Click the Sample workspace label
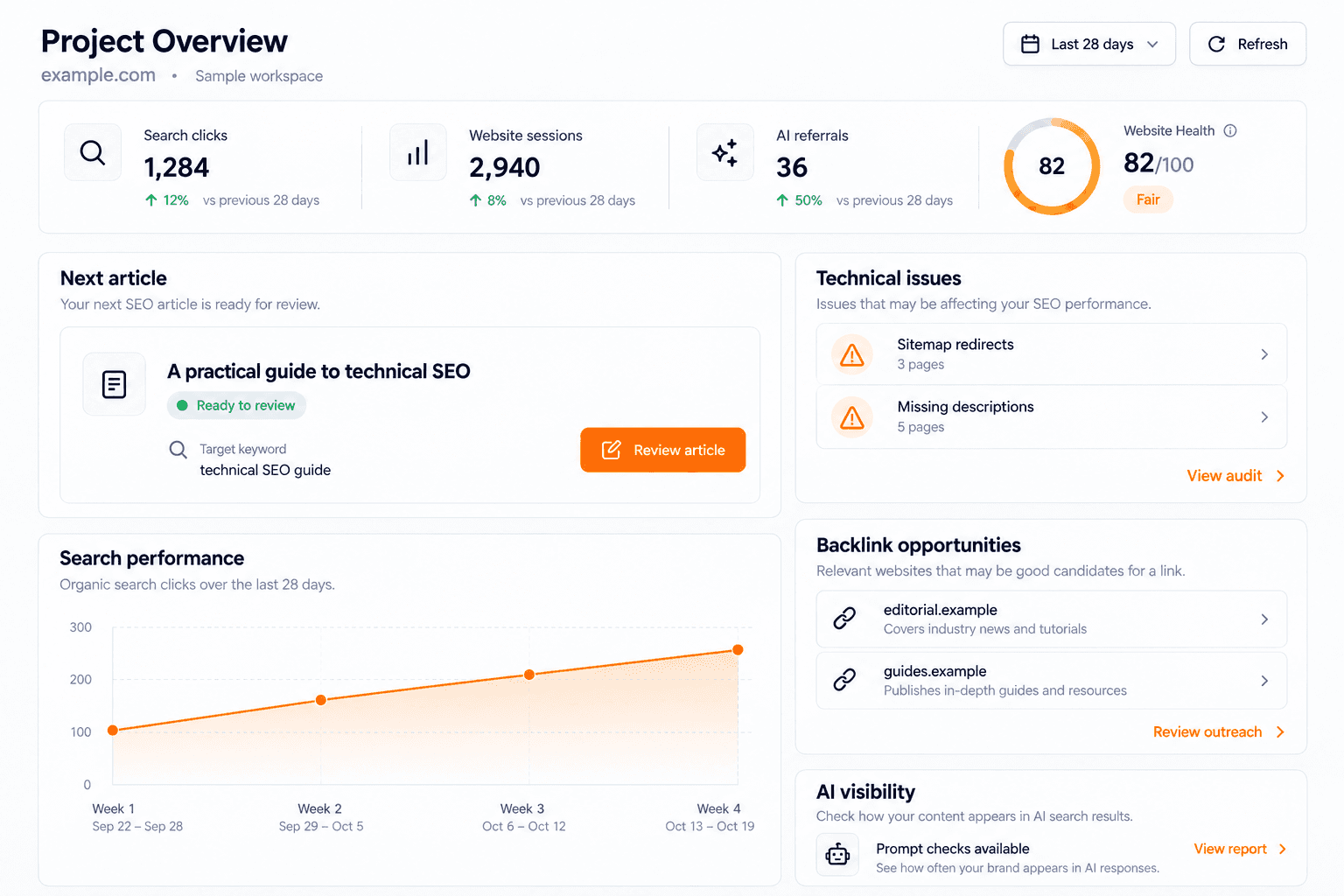Image resolution: width=1344 pixels, height=896 pixels. pos(259,76)
